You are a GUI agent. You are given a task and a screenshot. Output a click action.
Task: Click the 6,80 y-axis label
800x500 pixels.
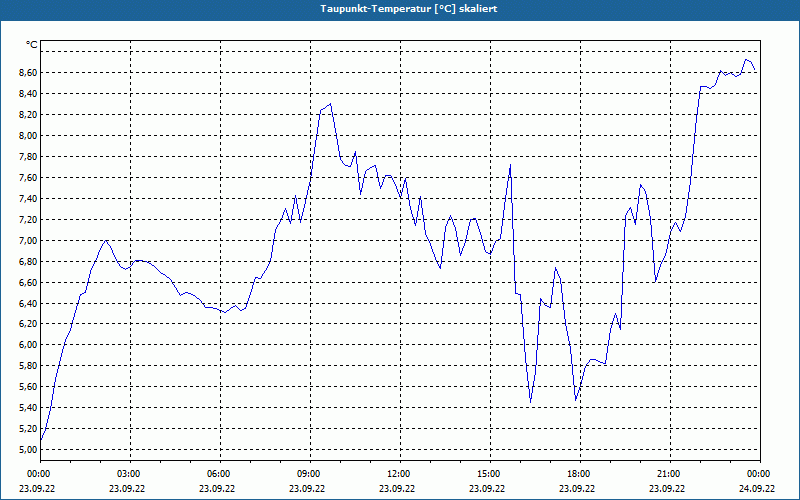point(28,261)
